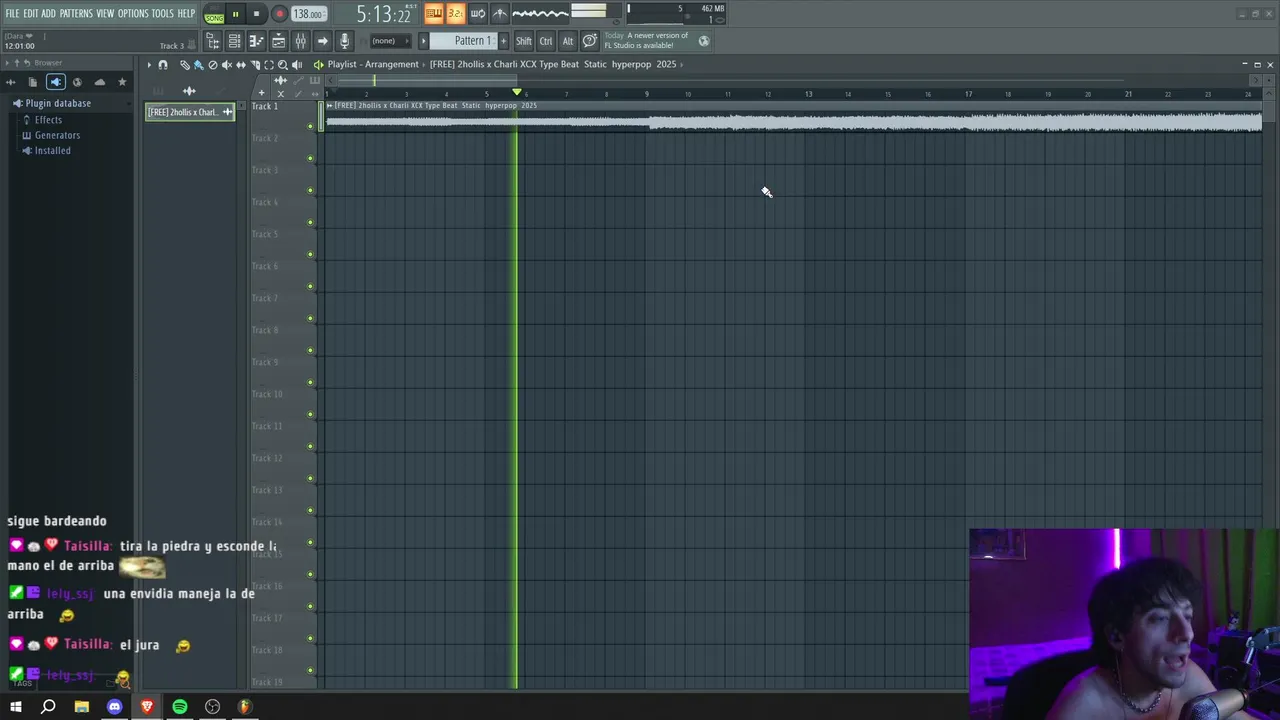The height and width of the screenshot is (720, 1280).
Task: Click the globe icon next to the news panel
Action: (704, 41)
